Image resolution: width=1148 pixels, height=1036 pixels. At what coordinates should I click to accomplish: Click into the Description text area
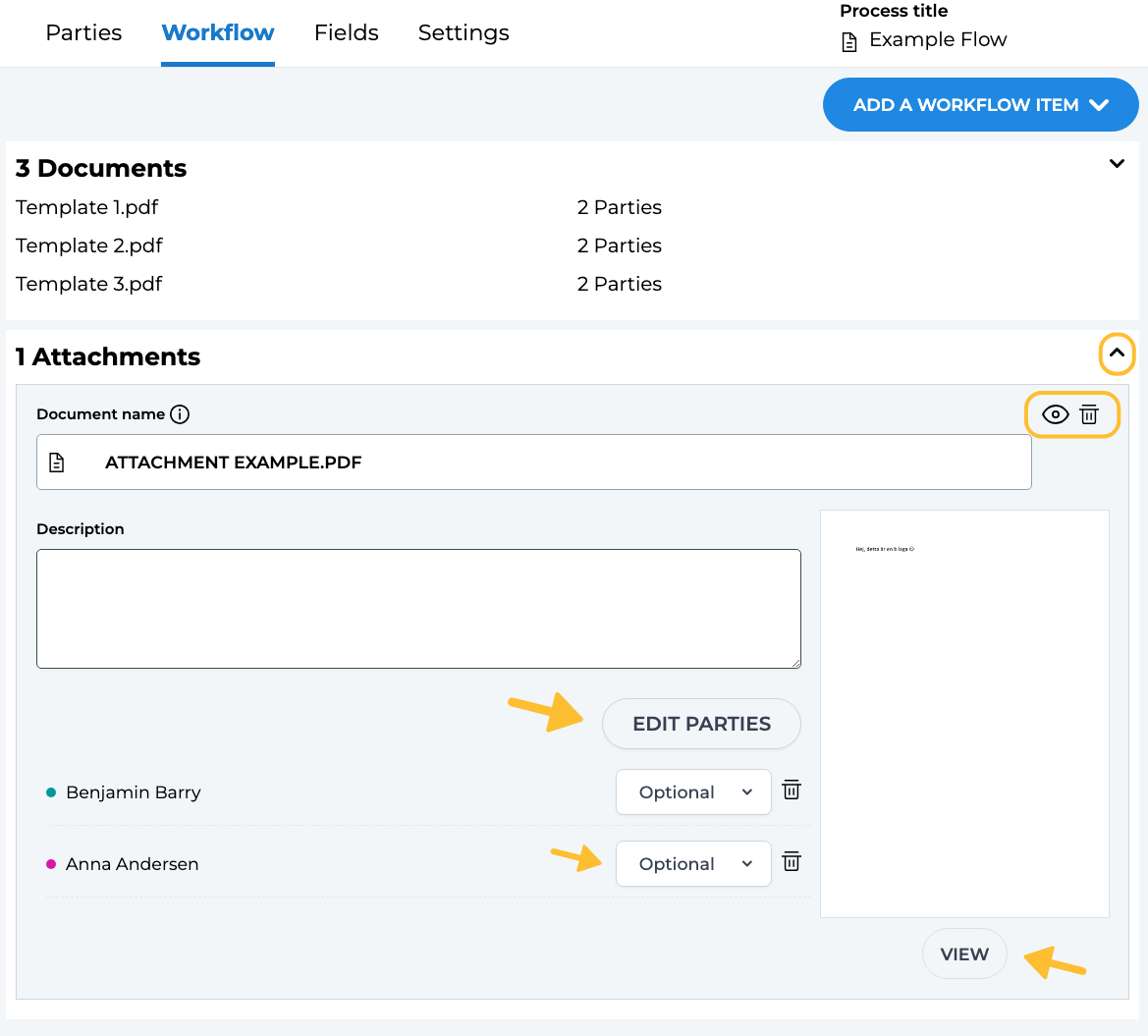click(x=418, y=609)
